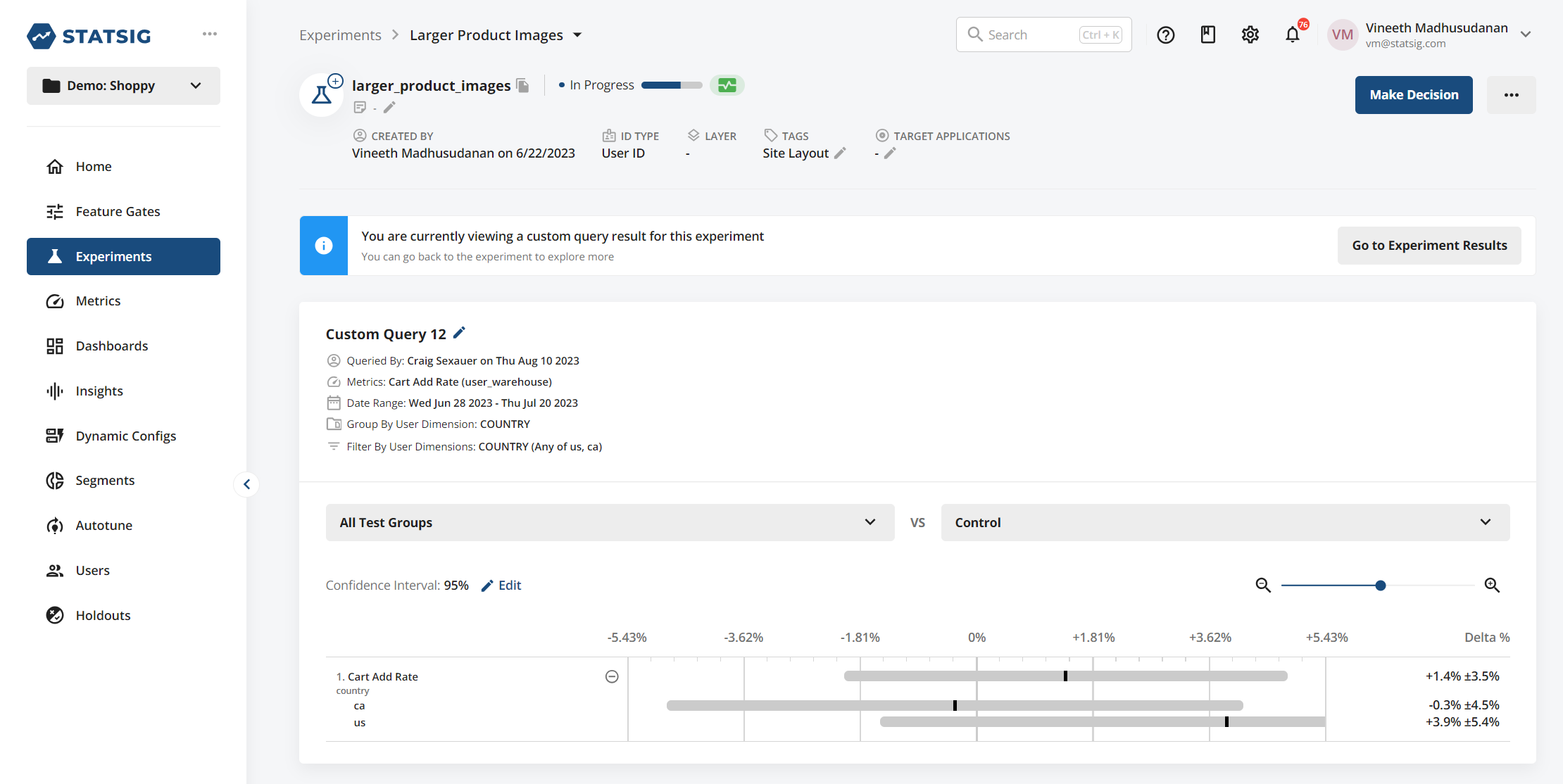
Task: Collapse the Cart Add Rate breakdown
Action: [x=612, y=676]
